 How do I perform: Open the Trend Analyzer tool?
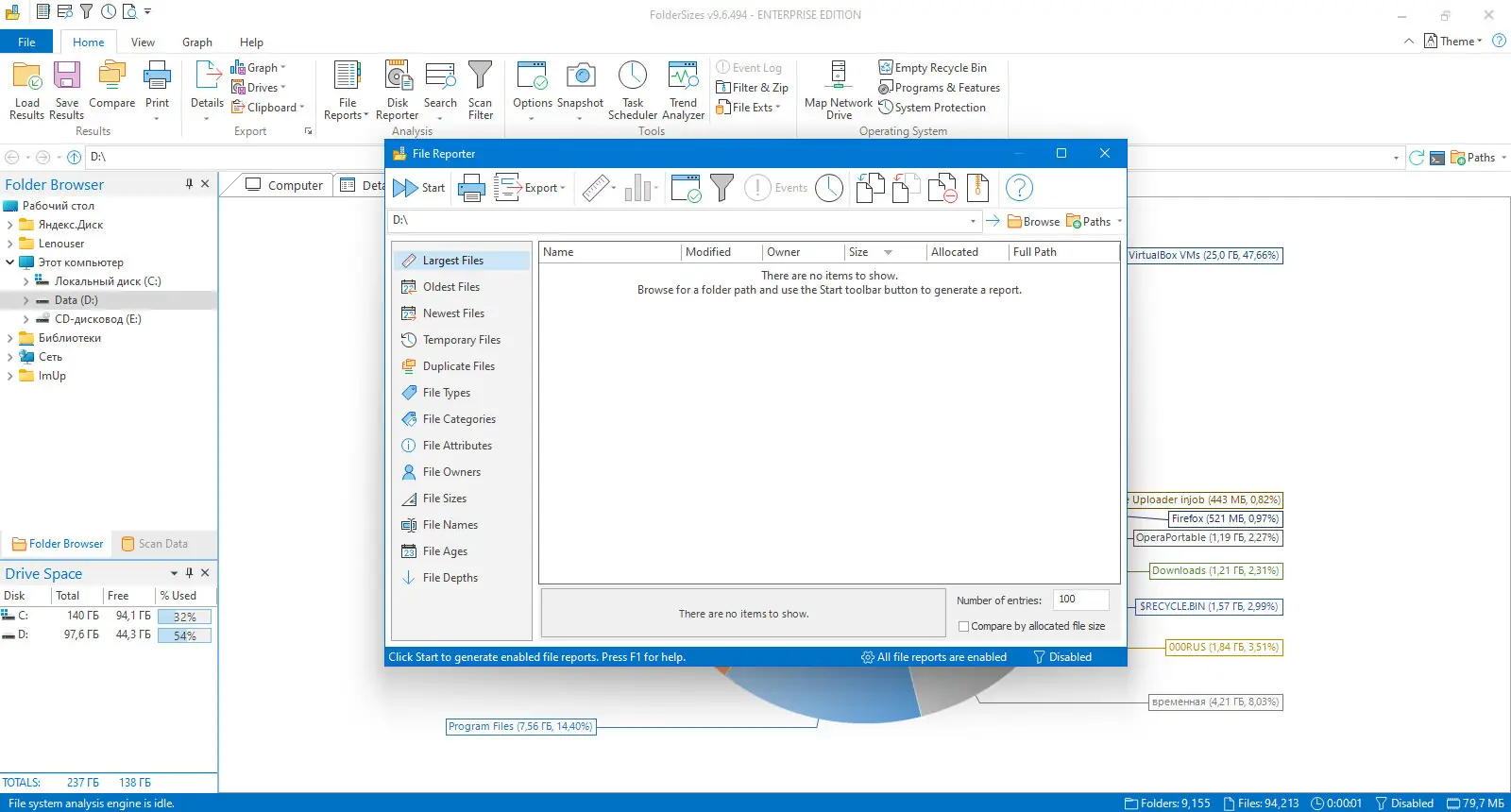683,90
